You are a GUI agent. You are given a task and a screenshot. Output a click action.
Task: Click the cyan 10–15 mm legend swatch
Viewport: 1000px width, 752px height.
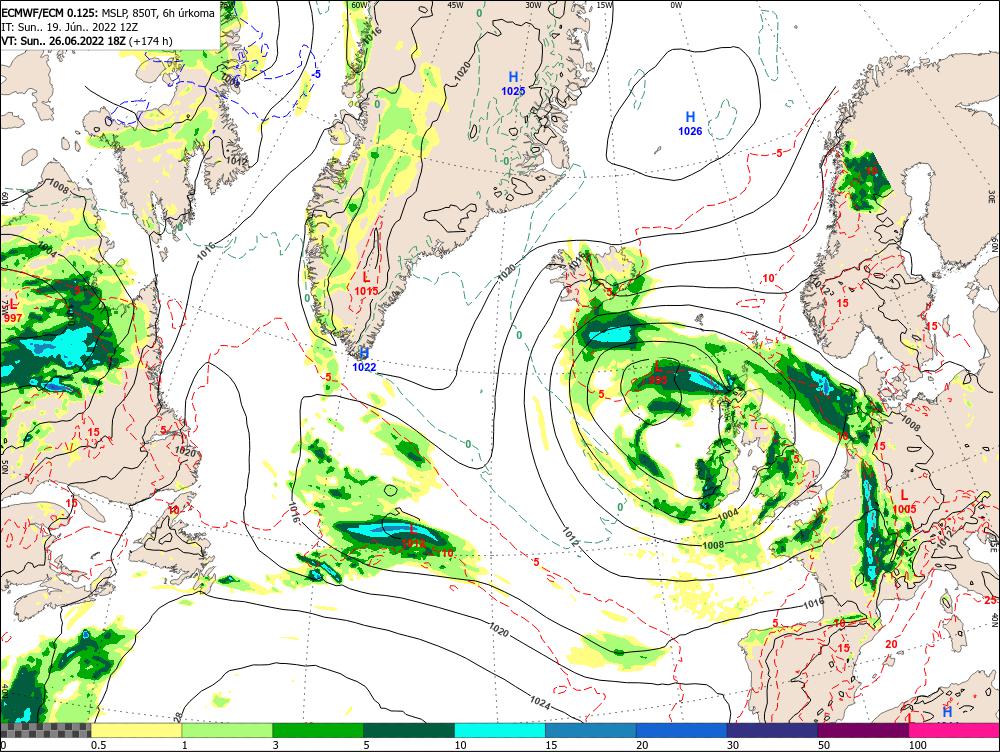click(x=500, y=730)
